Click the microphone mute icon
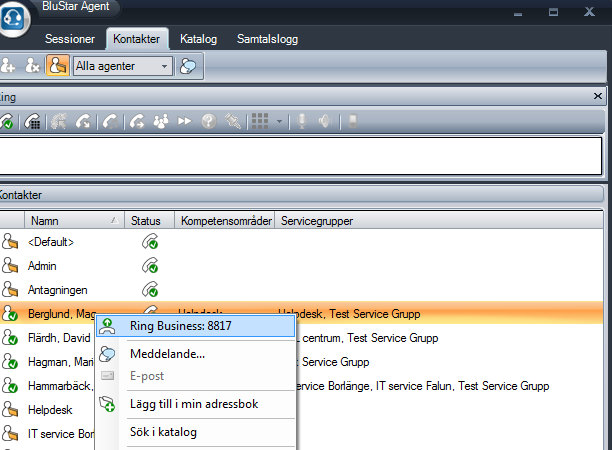 point(302,121)
